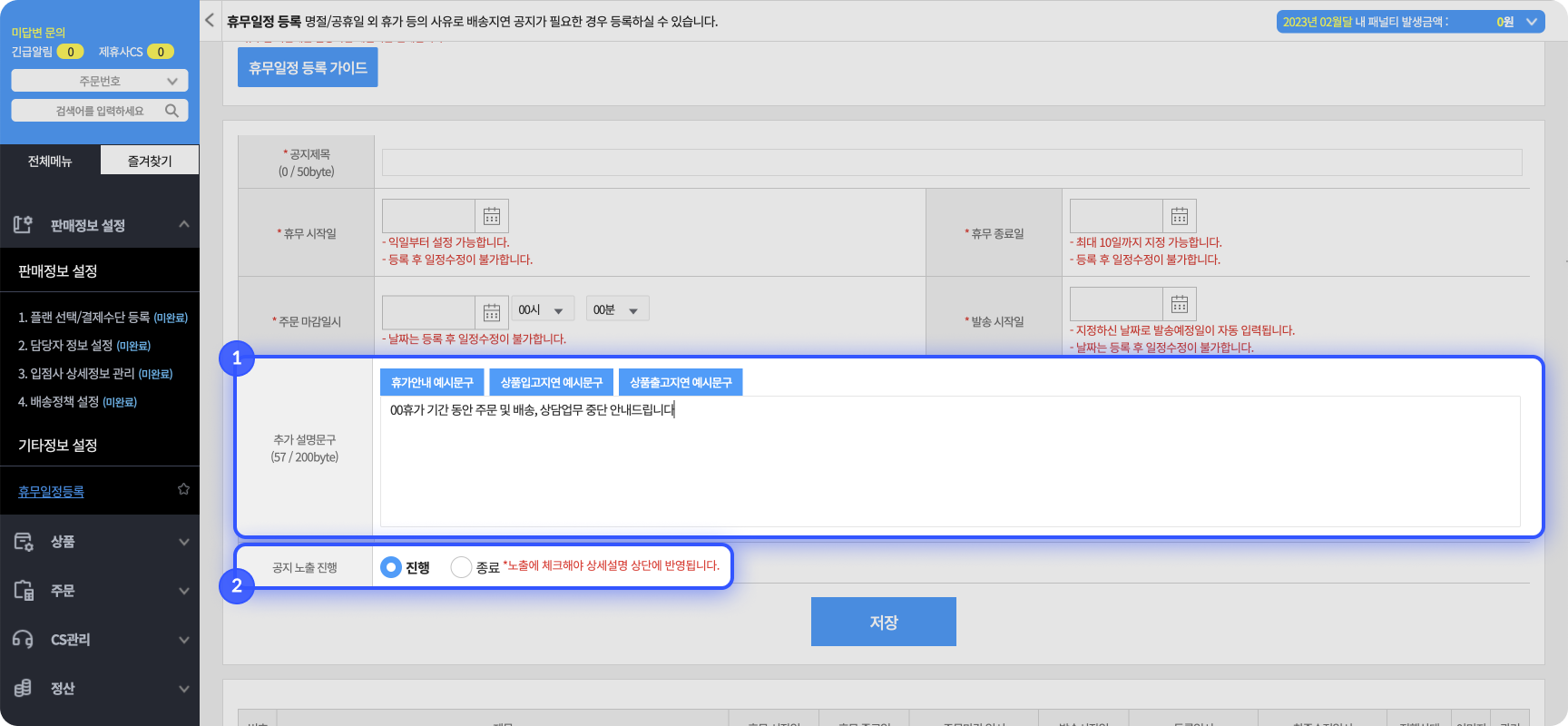Select the 진행 radio button
Image resolution: width=1568 pixels, height=726 pixels.
tap(391, 567)
